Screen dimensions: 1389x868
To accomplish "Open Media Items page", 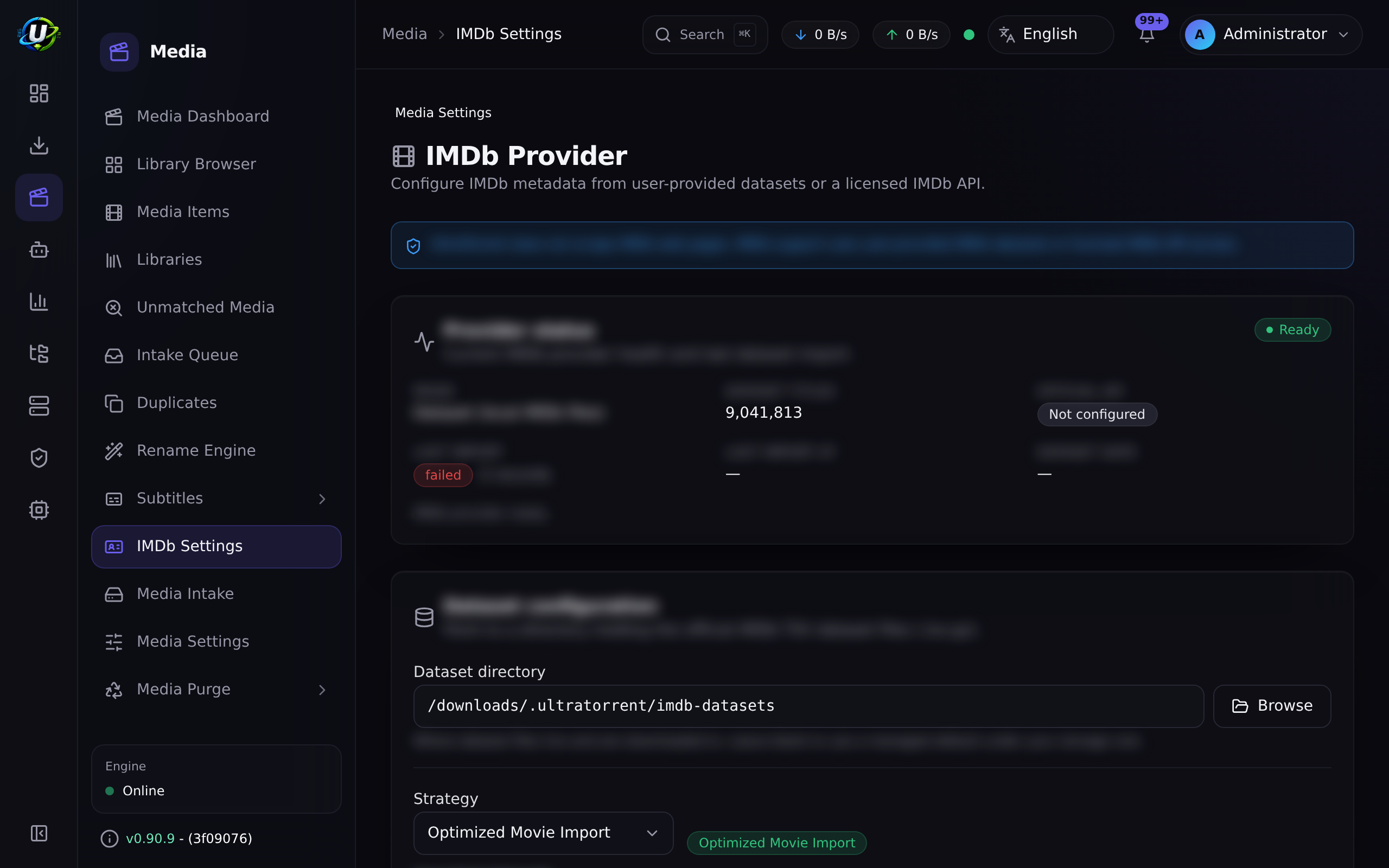I will 216,212.
